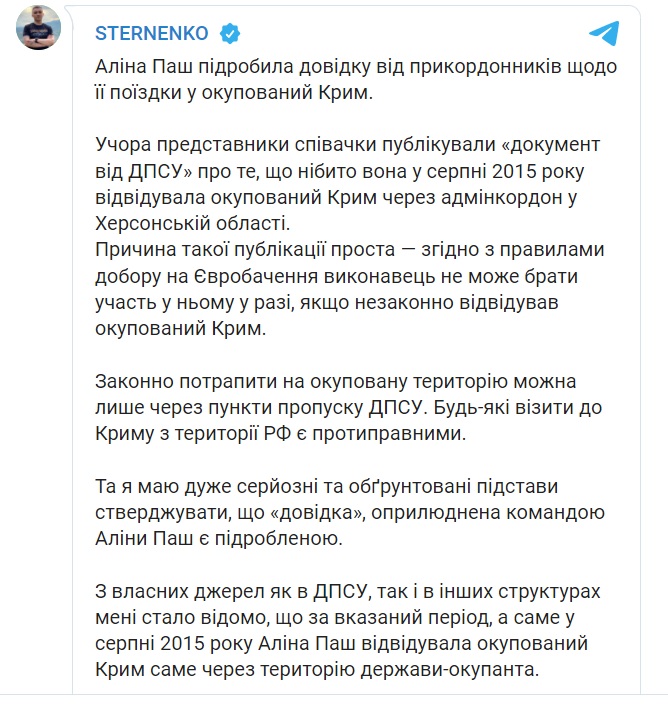
Task: Click the words 'Херсонській області.'
Action: [192, 224]
